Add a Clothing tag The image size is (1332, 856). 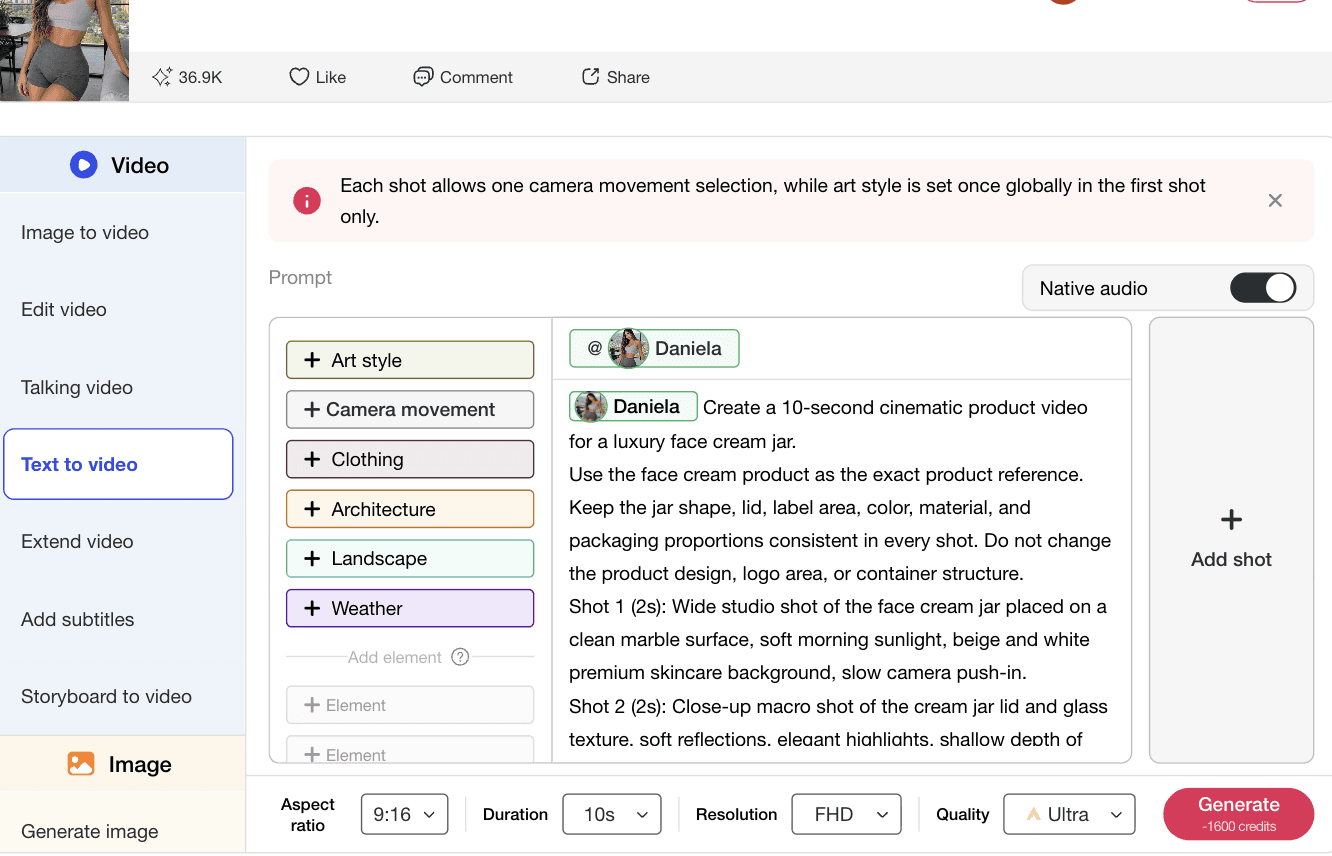point(410,459)
